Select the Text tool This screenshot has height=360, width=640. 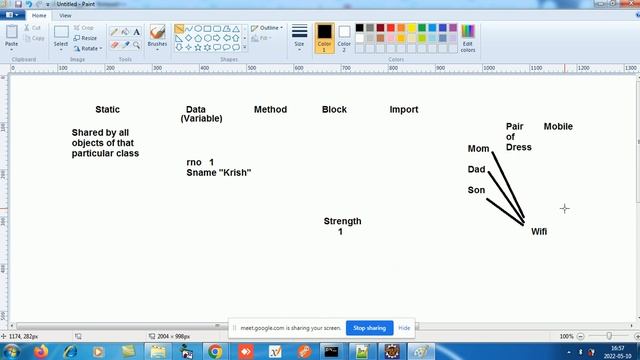(136, 32)
